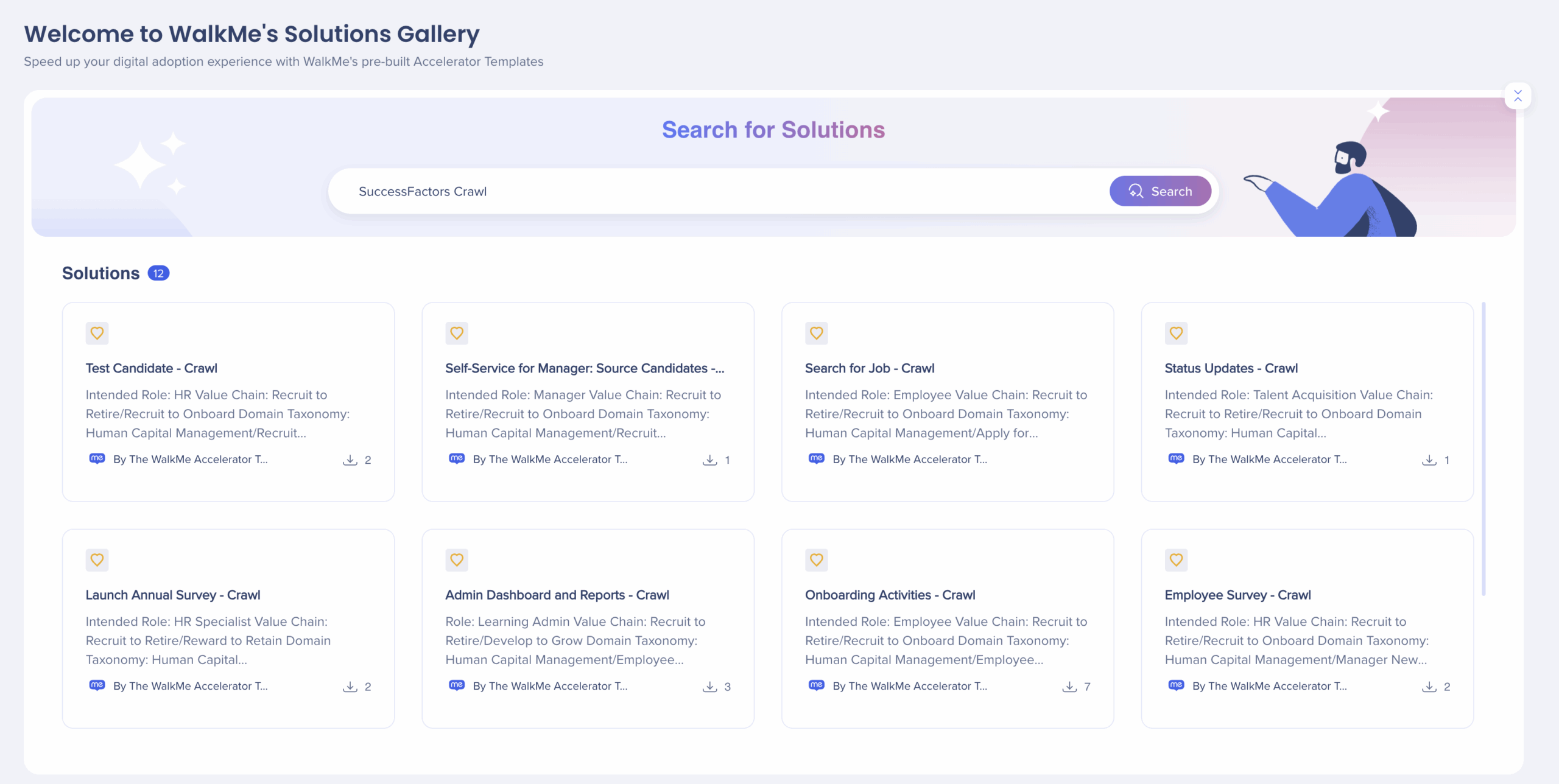Click download icon on Admin Dashboard card
Image resolution: width=1559 pixels, height=784 pixels.
pyautogui.click(x=709, y=687)
